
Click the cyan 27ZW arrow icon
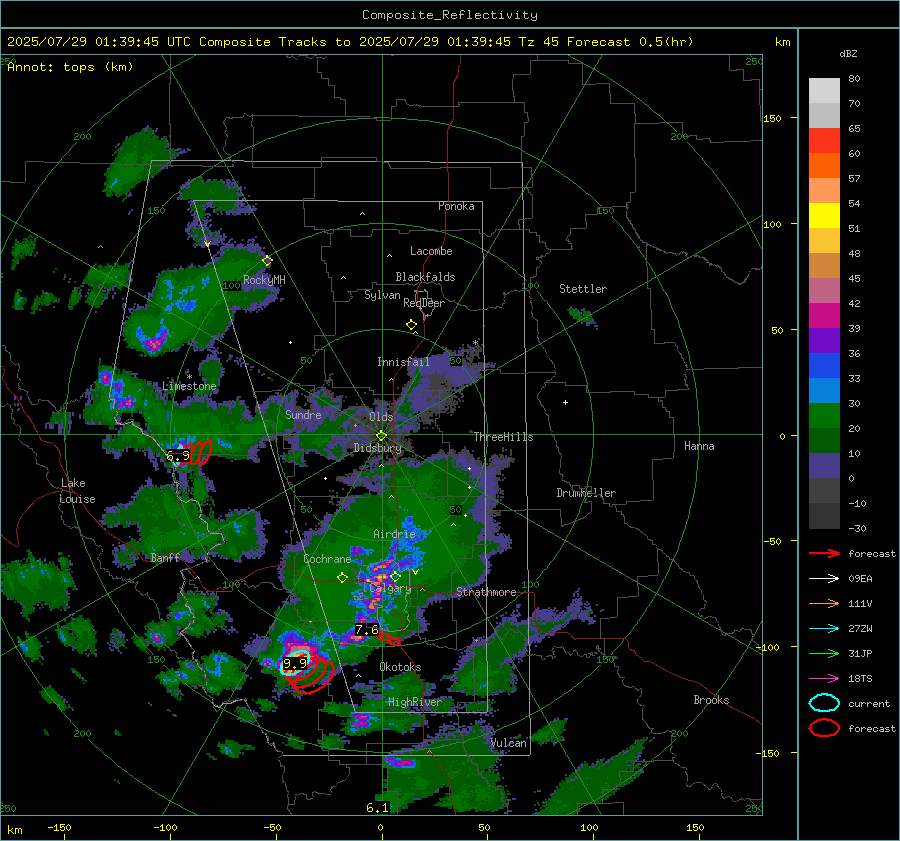tap(824, 629)
